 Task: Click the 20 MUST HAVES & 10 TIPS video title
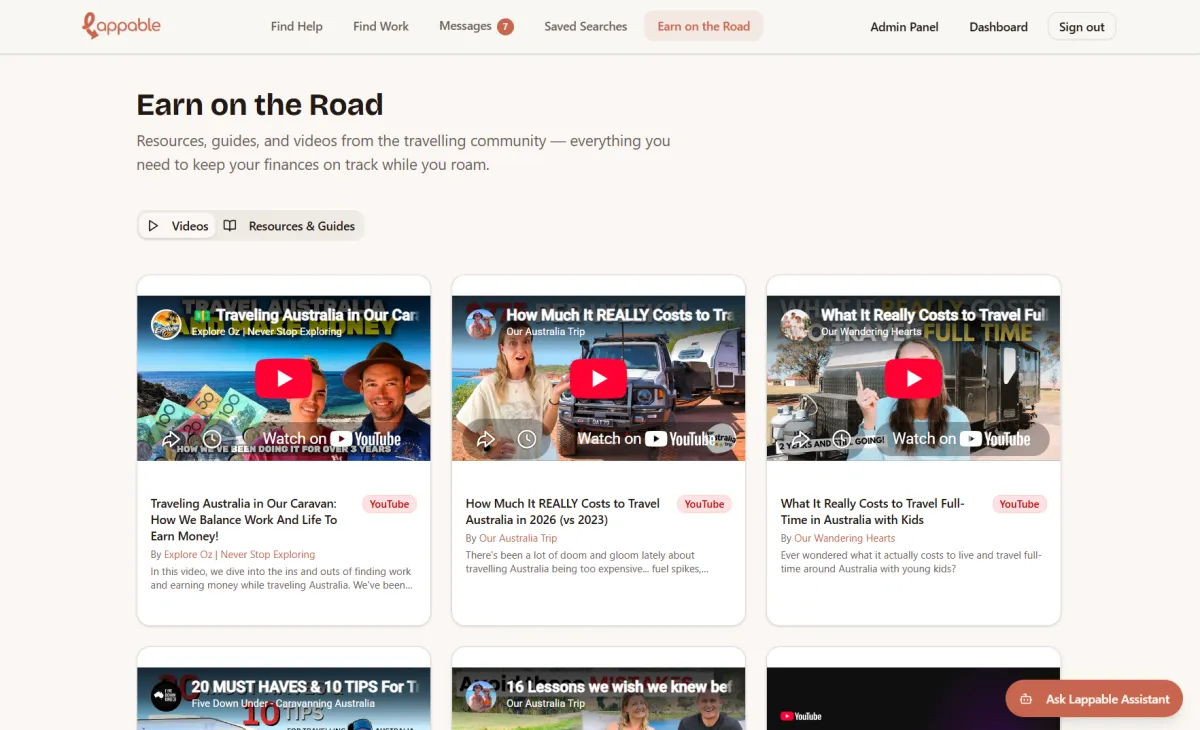[x=305, y=686]
